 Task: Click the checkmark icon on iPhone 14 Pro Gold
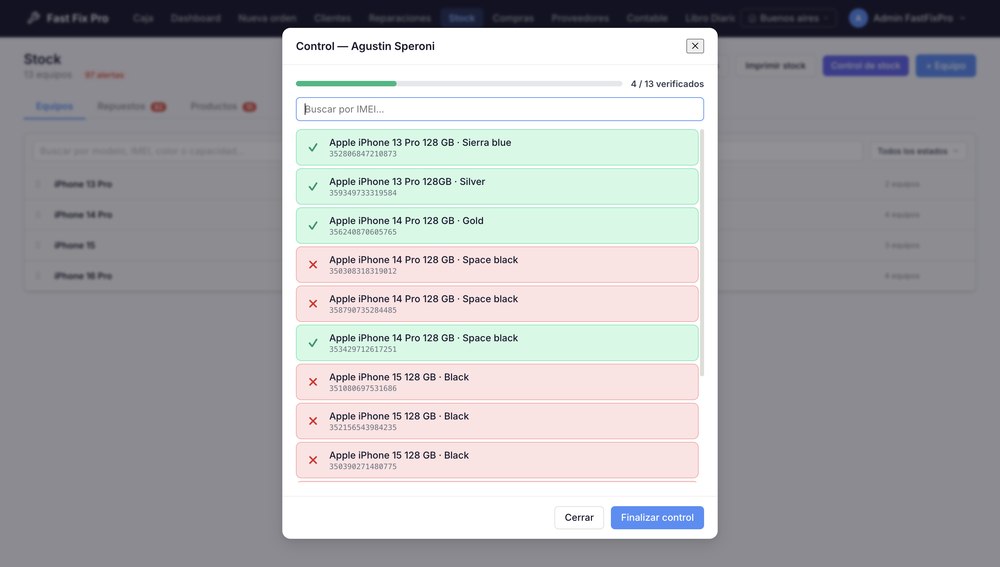pos(312,226)
